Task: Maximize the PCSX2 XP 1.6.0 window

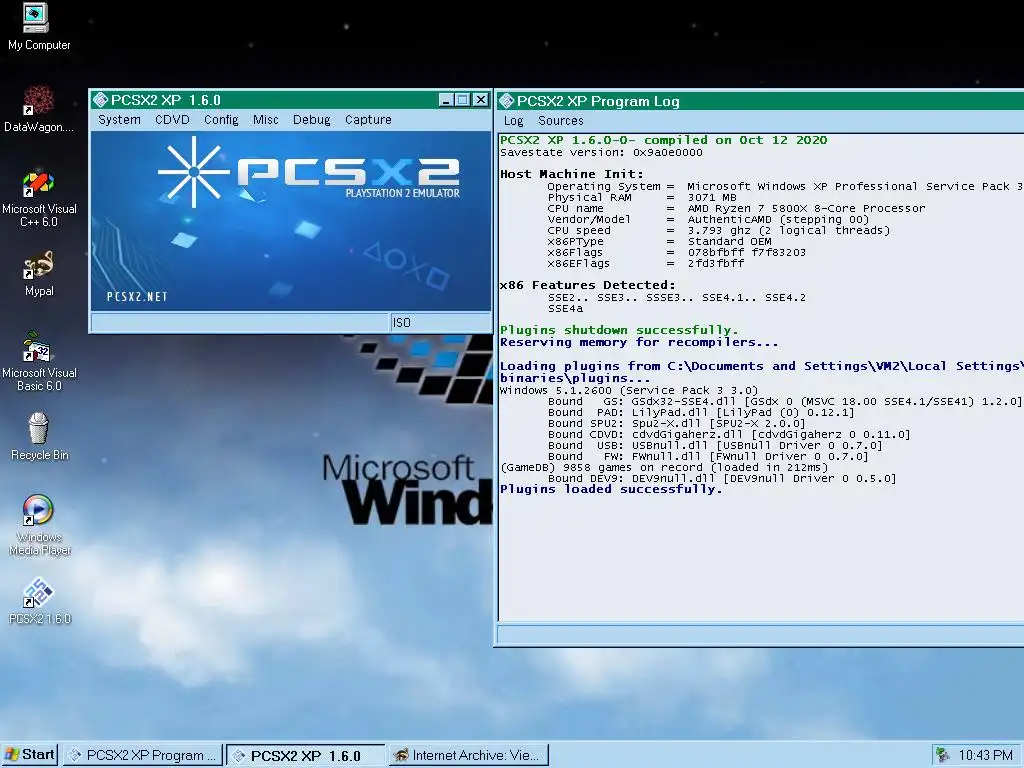Action: point(463,100)
